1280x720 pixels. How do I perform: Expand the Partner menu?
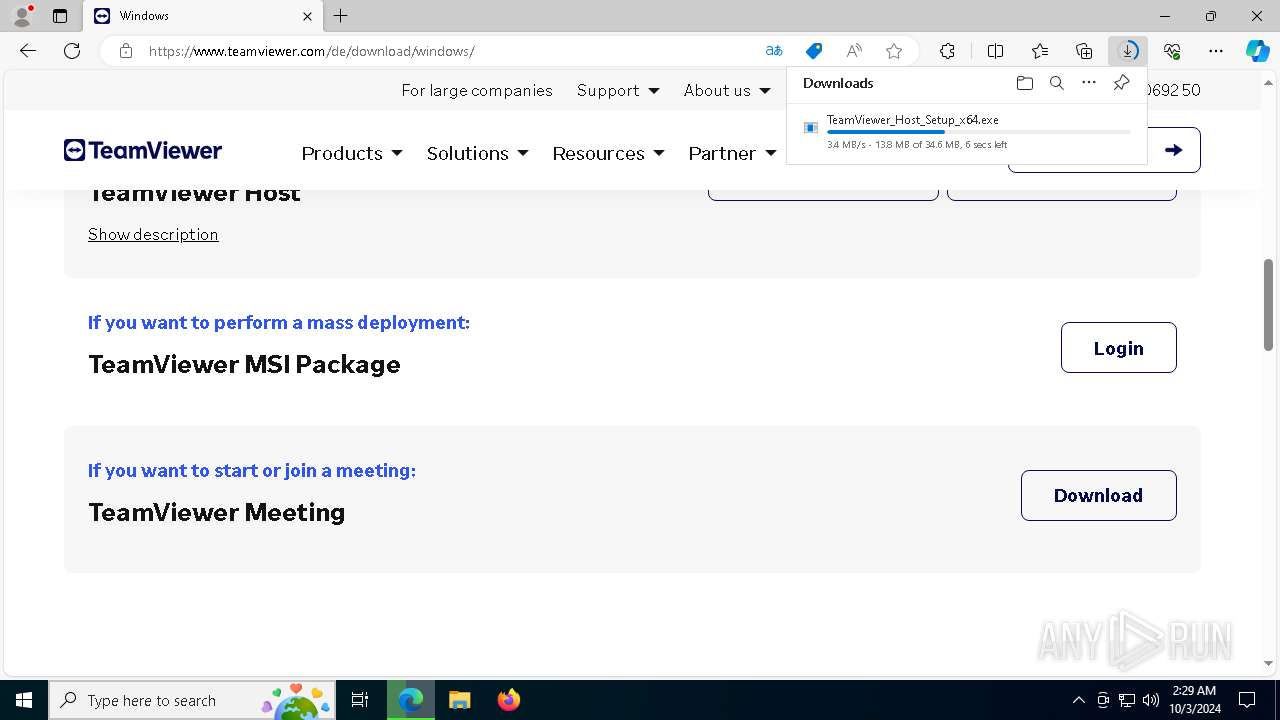coord(732,153)
